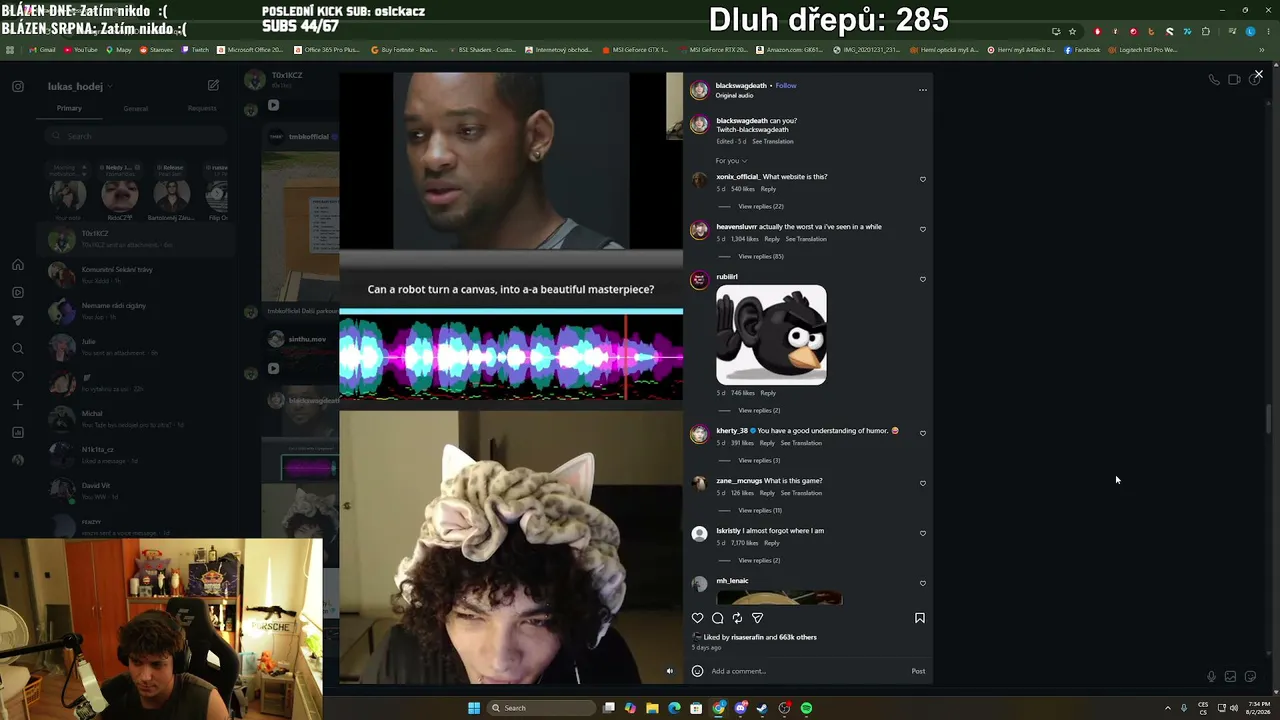Reply to xonix_official_'s comment
This screenshot has width=1280, height=720.
tap(768, 189)
